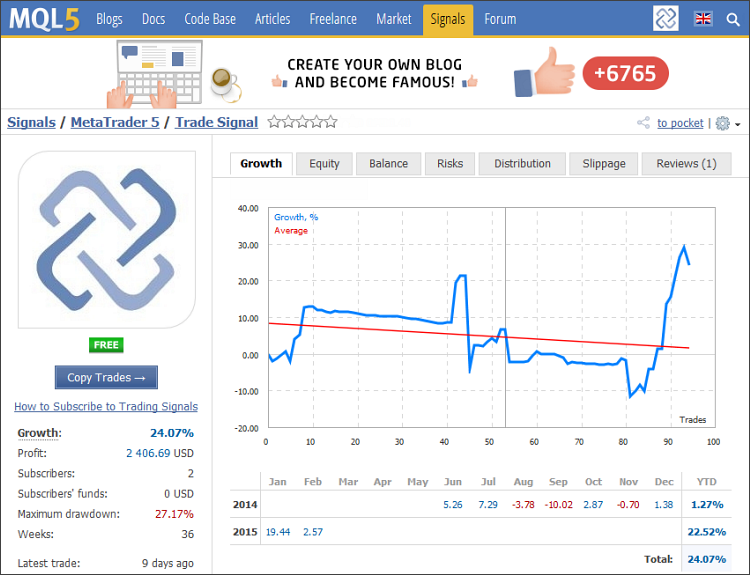Screen dimensions: 750x575
Task: Open the Distribution tab
Action: tap(522, 164)
